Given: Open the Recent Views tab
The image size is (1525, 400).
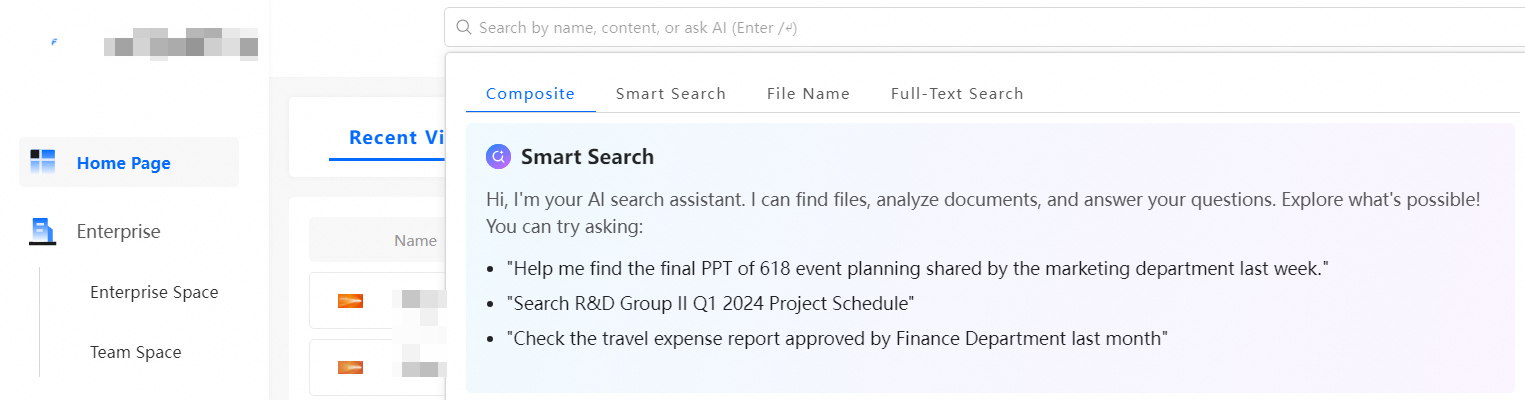Looking at the screenshot, I should pyautogui.click(x=396, y=138).
